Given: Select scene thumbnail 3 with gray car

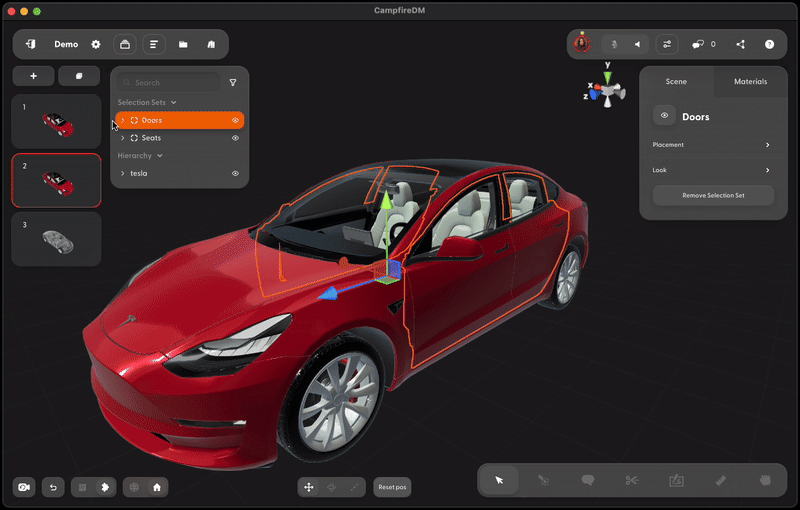Looking at the screenshot, I should click(x=56, y=239).
